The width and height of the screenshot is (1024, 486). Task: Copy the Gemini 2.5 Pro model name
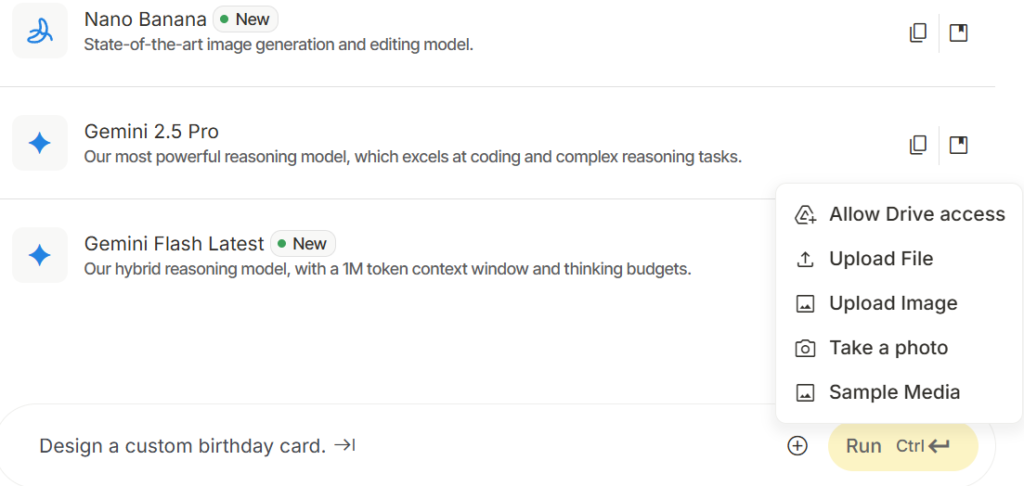click(917, 145)
